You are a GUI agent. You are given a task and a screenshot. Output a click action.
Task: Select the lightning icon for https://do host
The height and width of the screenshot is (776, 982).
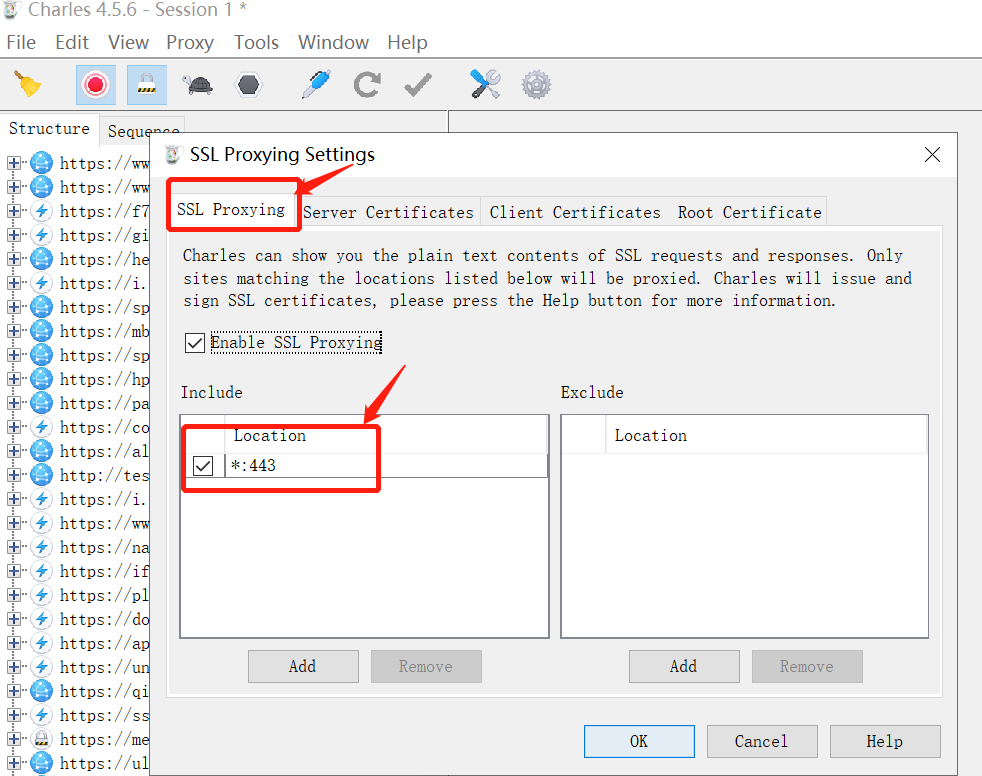pyautogui.click(x=41, y=619)
